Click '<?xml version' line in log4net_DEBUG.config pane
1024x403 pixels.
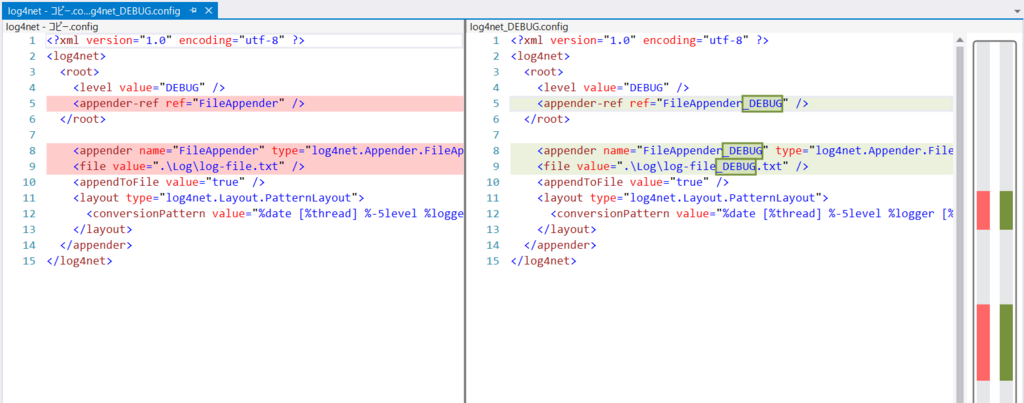point(640,40)
